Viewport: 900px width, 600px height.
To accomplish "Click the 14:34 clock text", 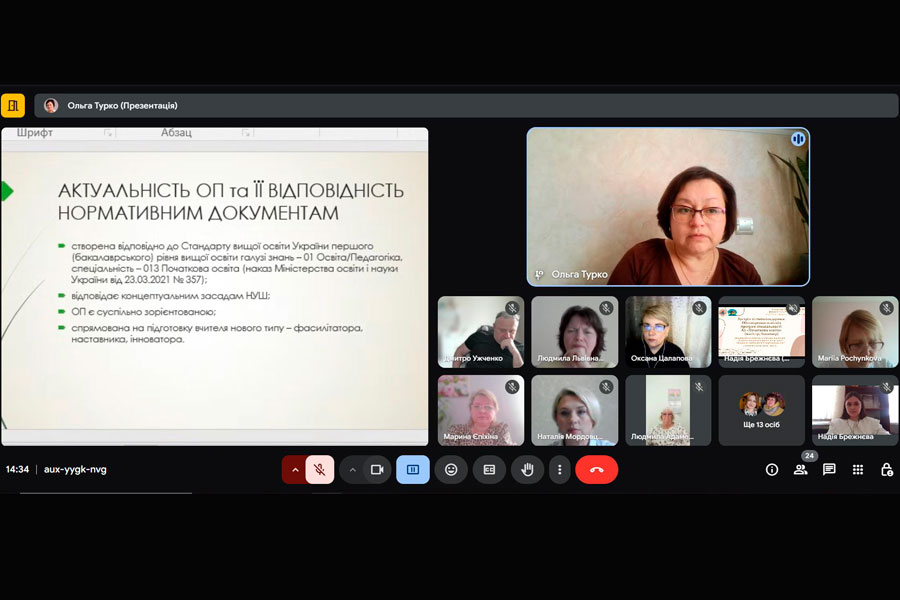I will pos(17,469).
